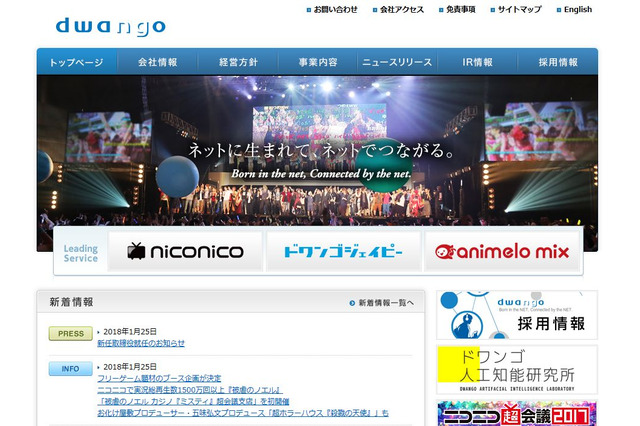Open フリーゲーム題材のブース企画が決定 link
This screenshot has width=640, height=426.
(x=159, y=378)
